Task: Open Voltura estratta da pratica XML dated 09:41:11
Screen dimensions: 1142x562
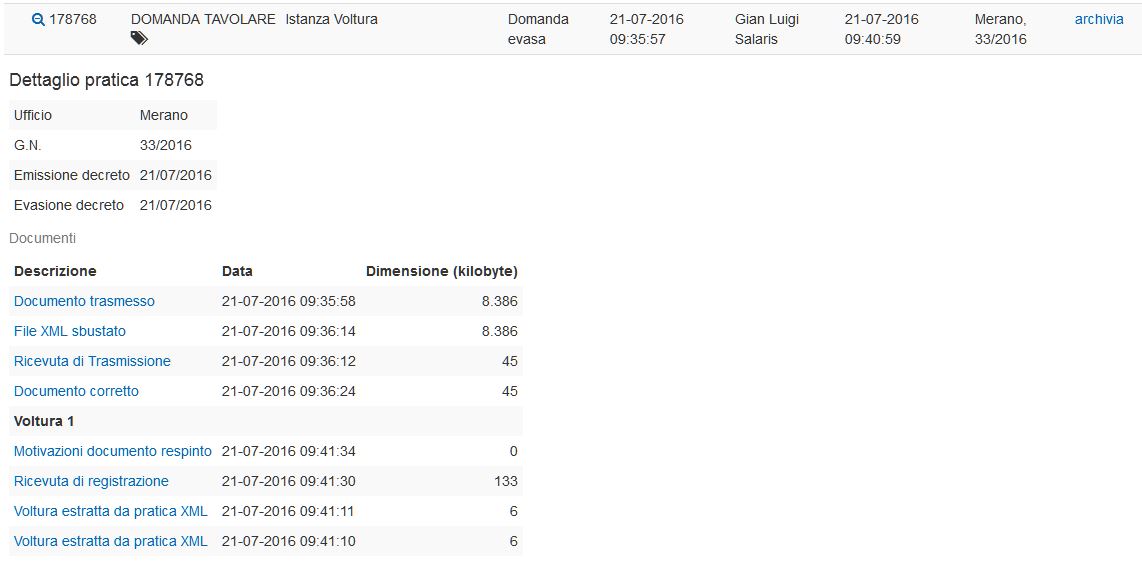Action: click(x=111, y=511)
